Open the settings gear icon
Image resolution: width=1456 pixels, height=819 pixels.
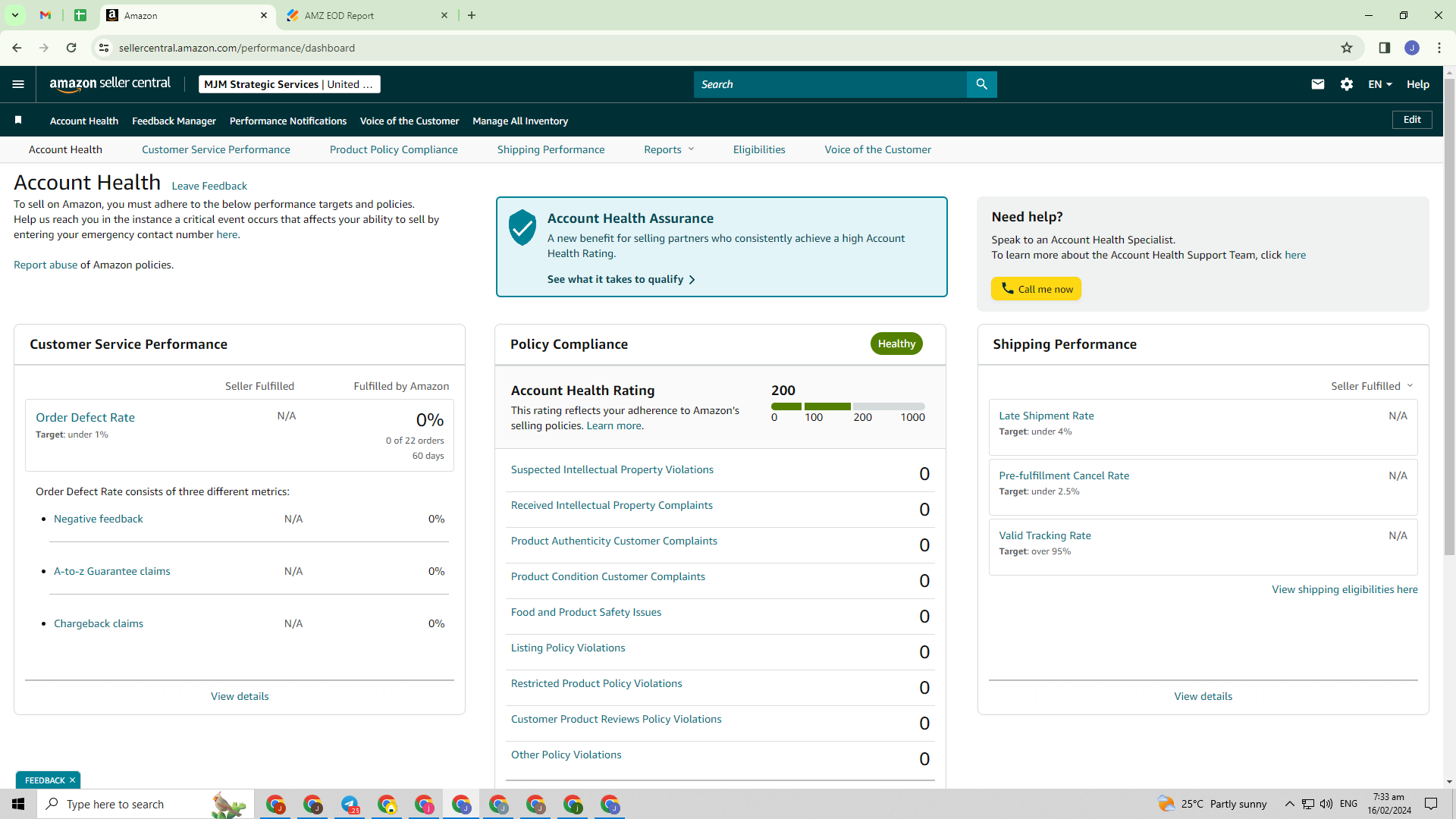click(x=1347, y=84)
